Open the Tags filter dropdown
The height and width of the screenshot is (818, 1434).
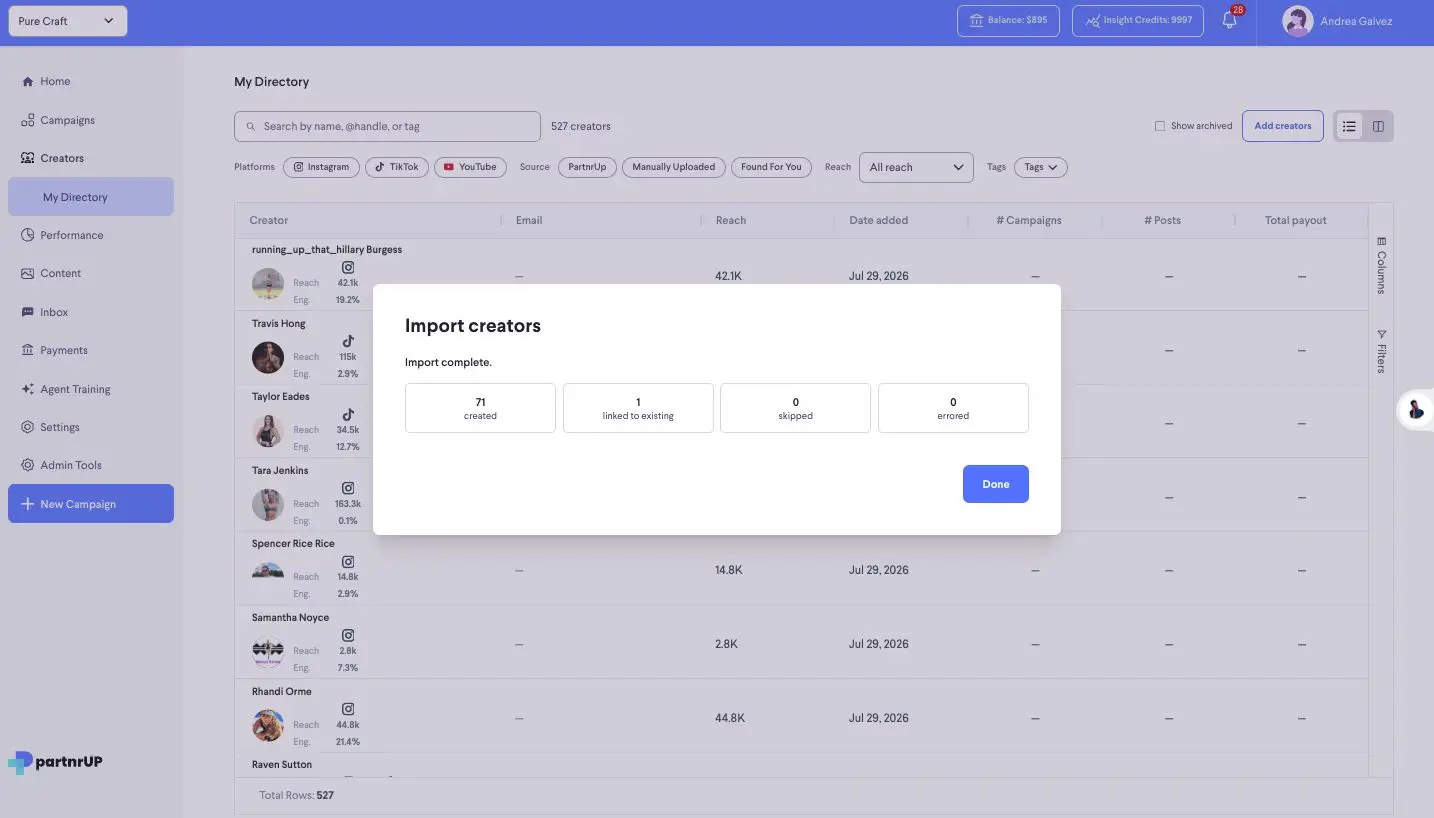1041,167
